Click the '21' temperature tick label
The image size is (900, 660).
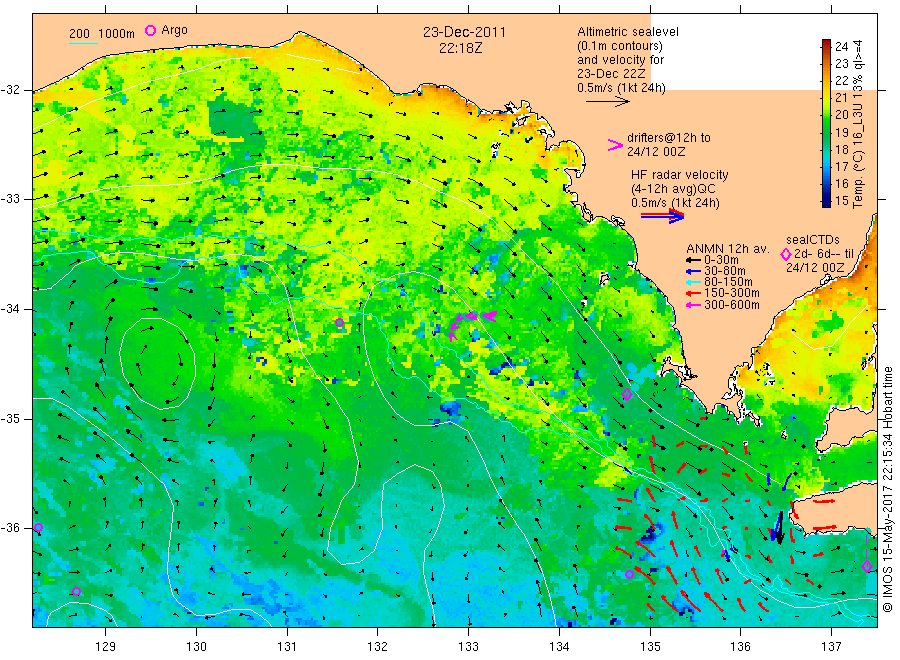(841, 98)
